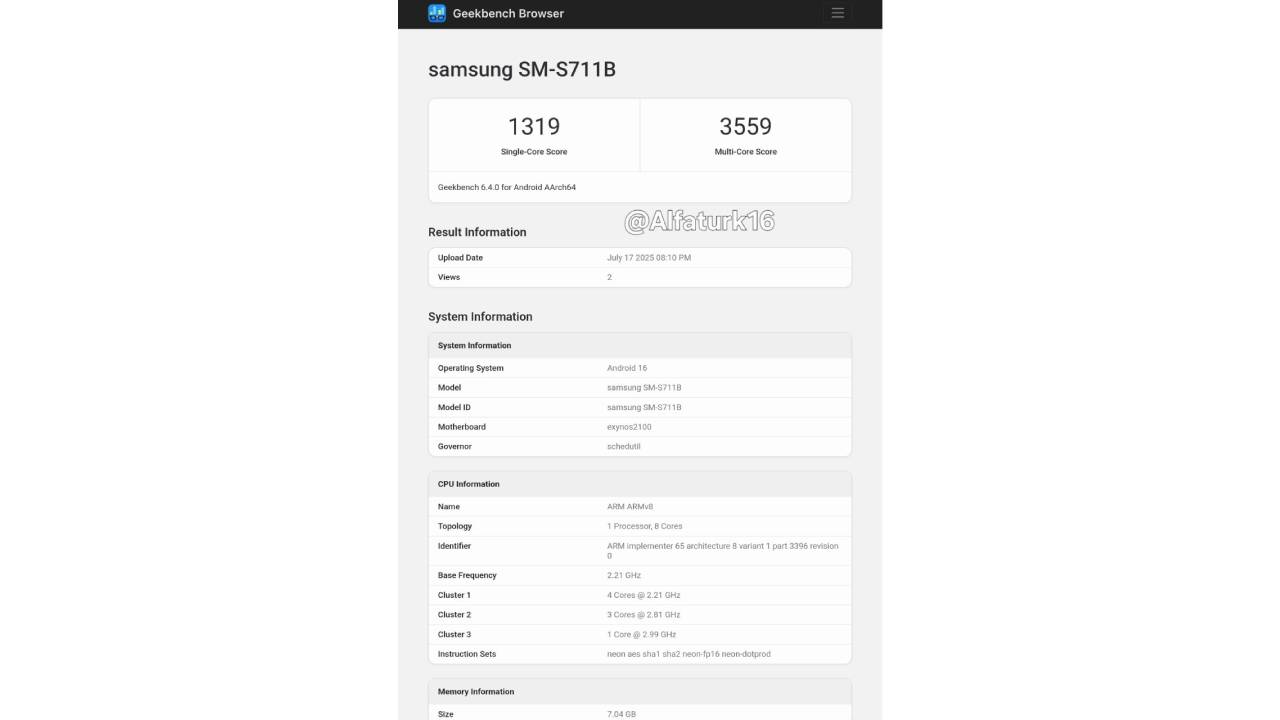Open the hamburger navigation menu
The height and width of the screenshot is (720, 1280).
pos(838,13)
